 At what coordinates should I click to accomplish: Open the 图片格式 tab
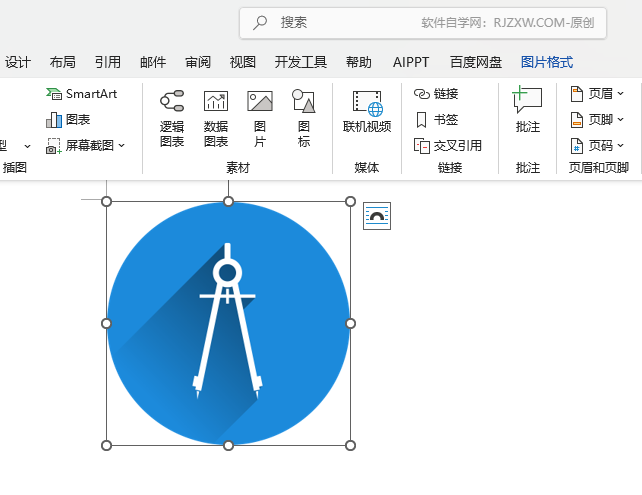pyautogui.click(x=547, y=62)
